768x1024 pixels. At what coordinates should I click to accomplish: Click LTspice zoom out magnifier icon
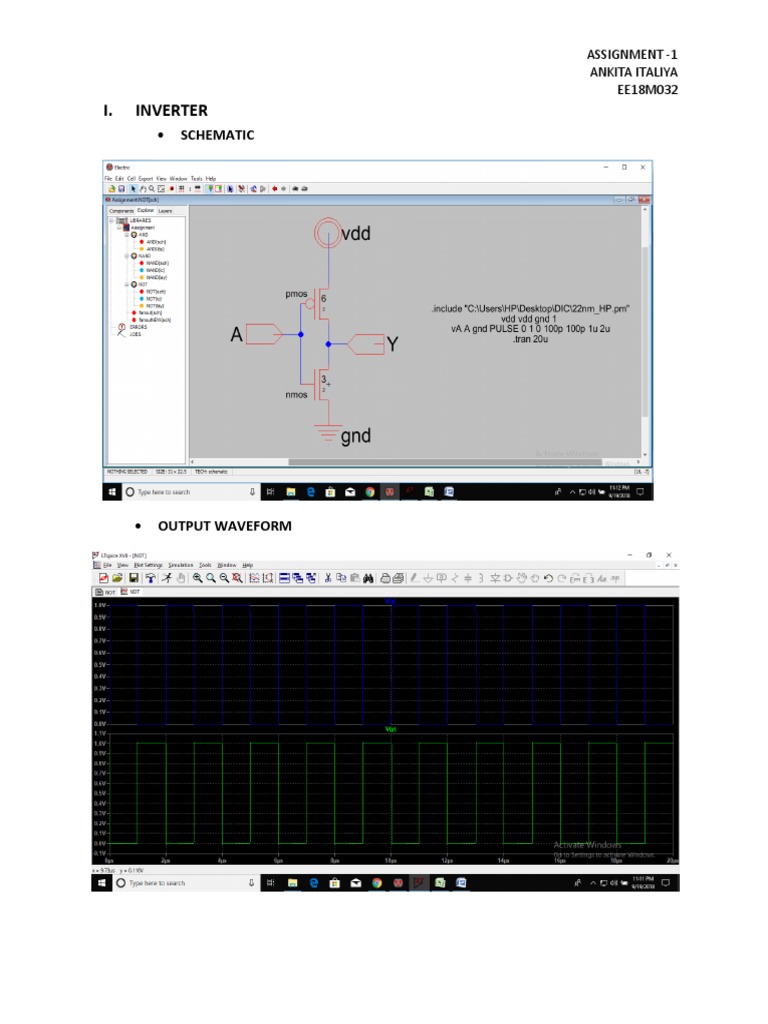point(224,578)
